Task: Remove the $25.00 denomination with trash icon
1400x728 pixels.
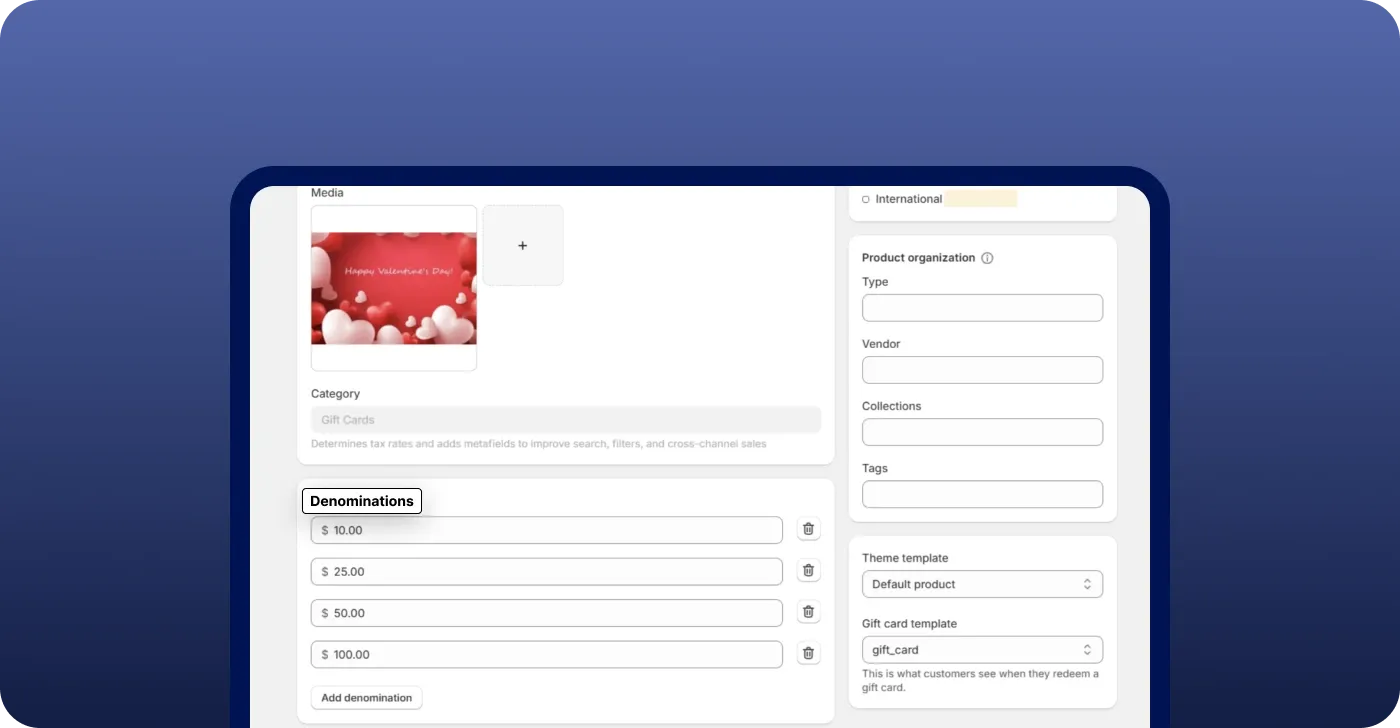Action: tap(808, 571)
